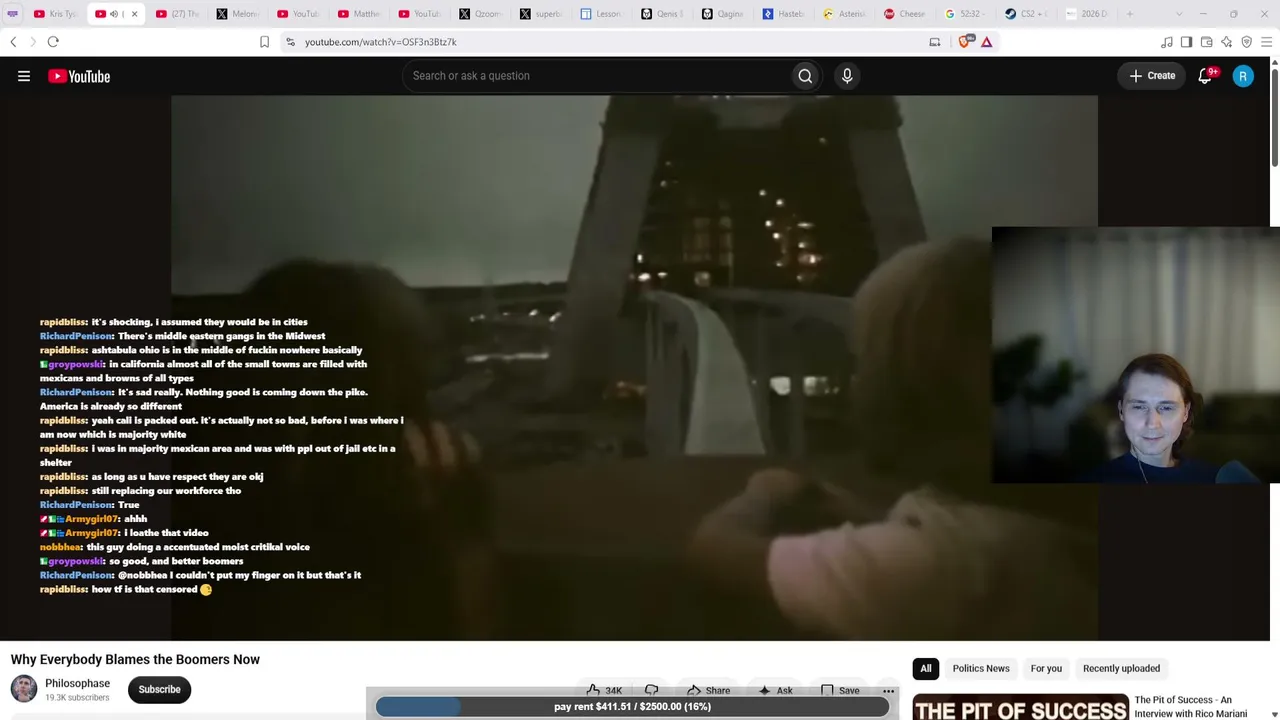This screenshot has height=720, width=1280.
Task: Select the Politics News filter chip
Action: click(981, 668)
